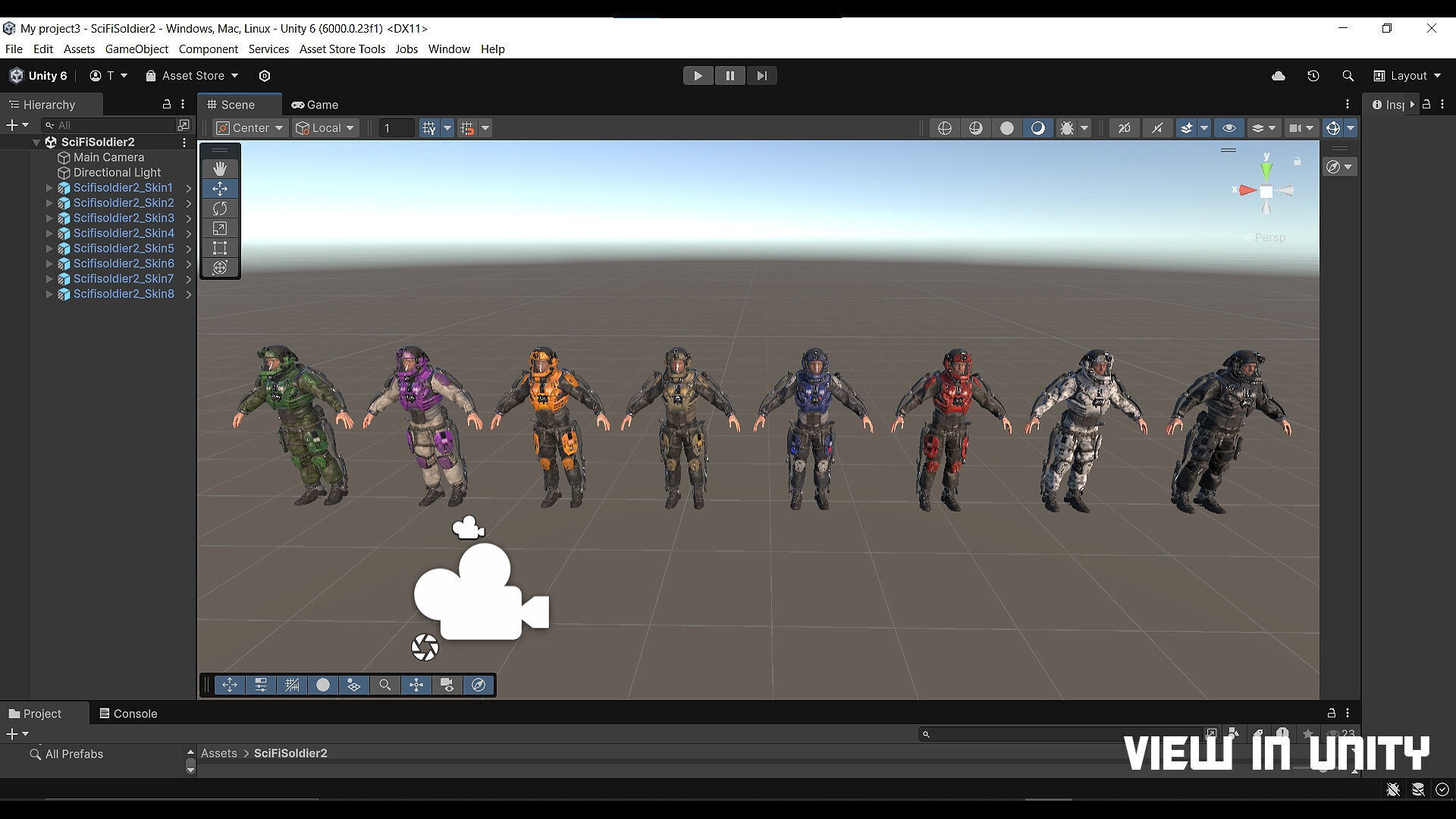Viewport: 1456px width, 819px height.
Task: Toggle the scene gizmo rotation lock
Action: coord(1298,162)
